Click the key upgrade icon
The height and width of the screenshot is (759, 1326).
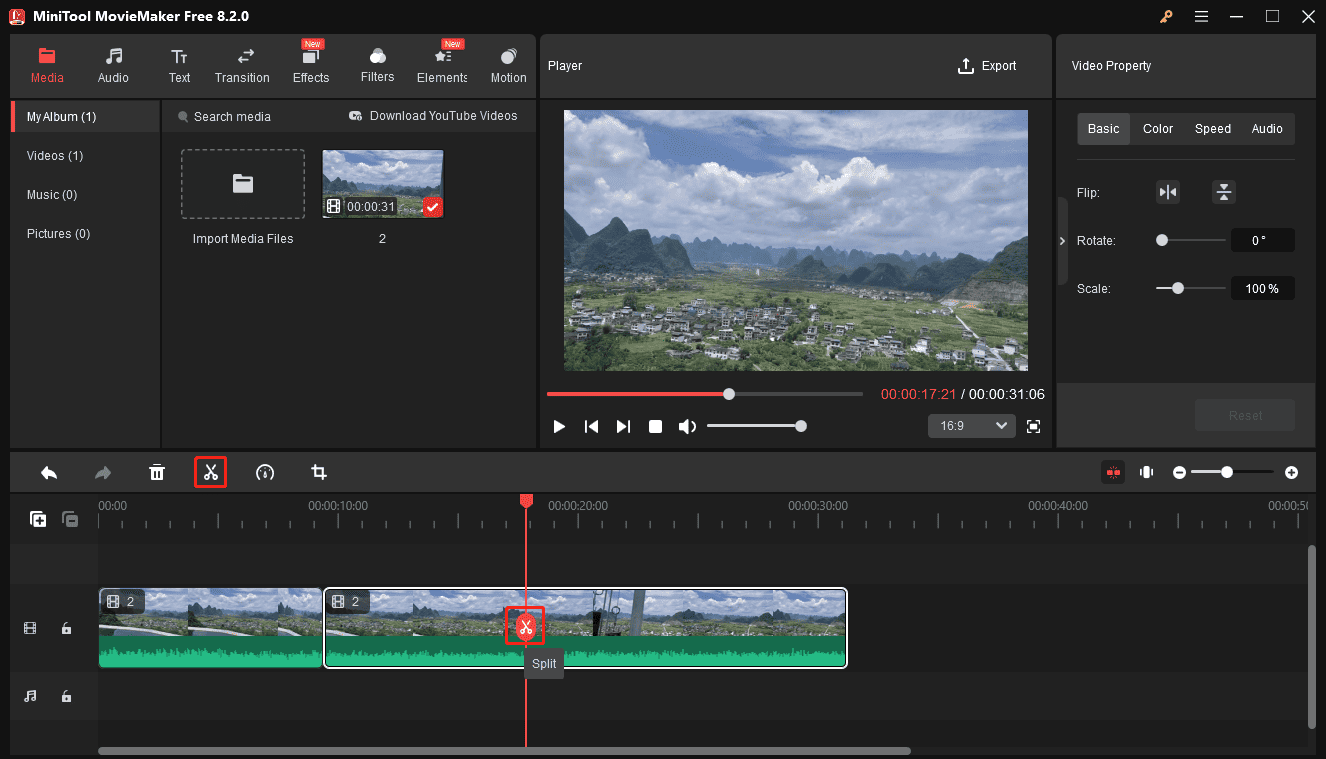1166,16
